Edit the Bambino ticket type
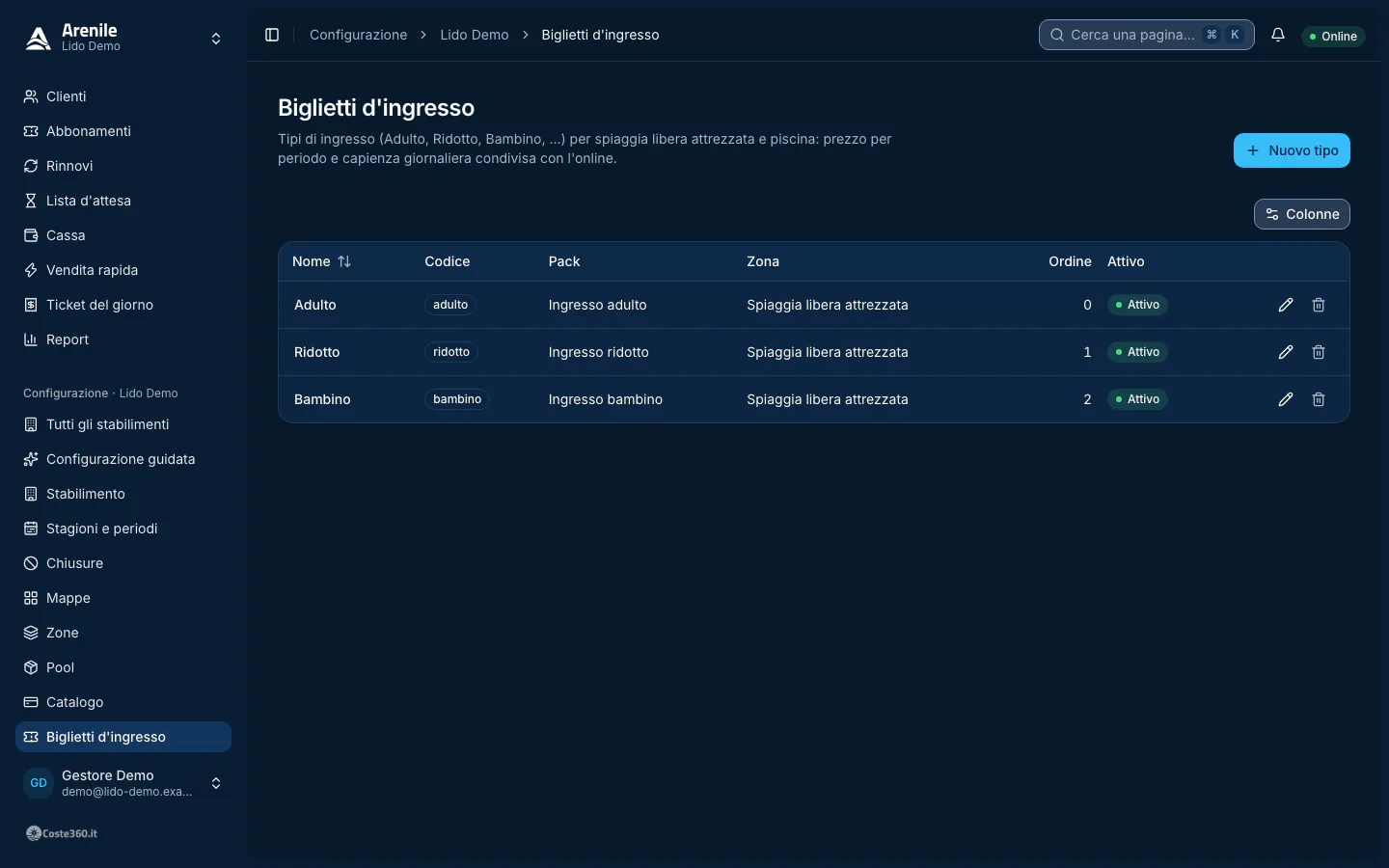The width and height of the screenshot is (1389, 868). (x=1286, y=399)
